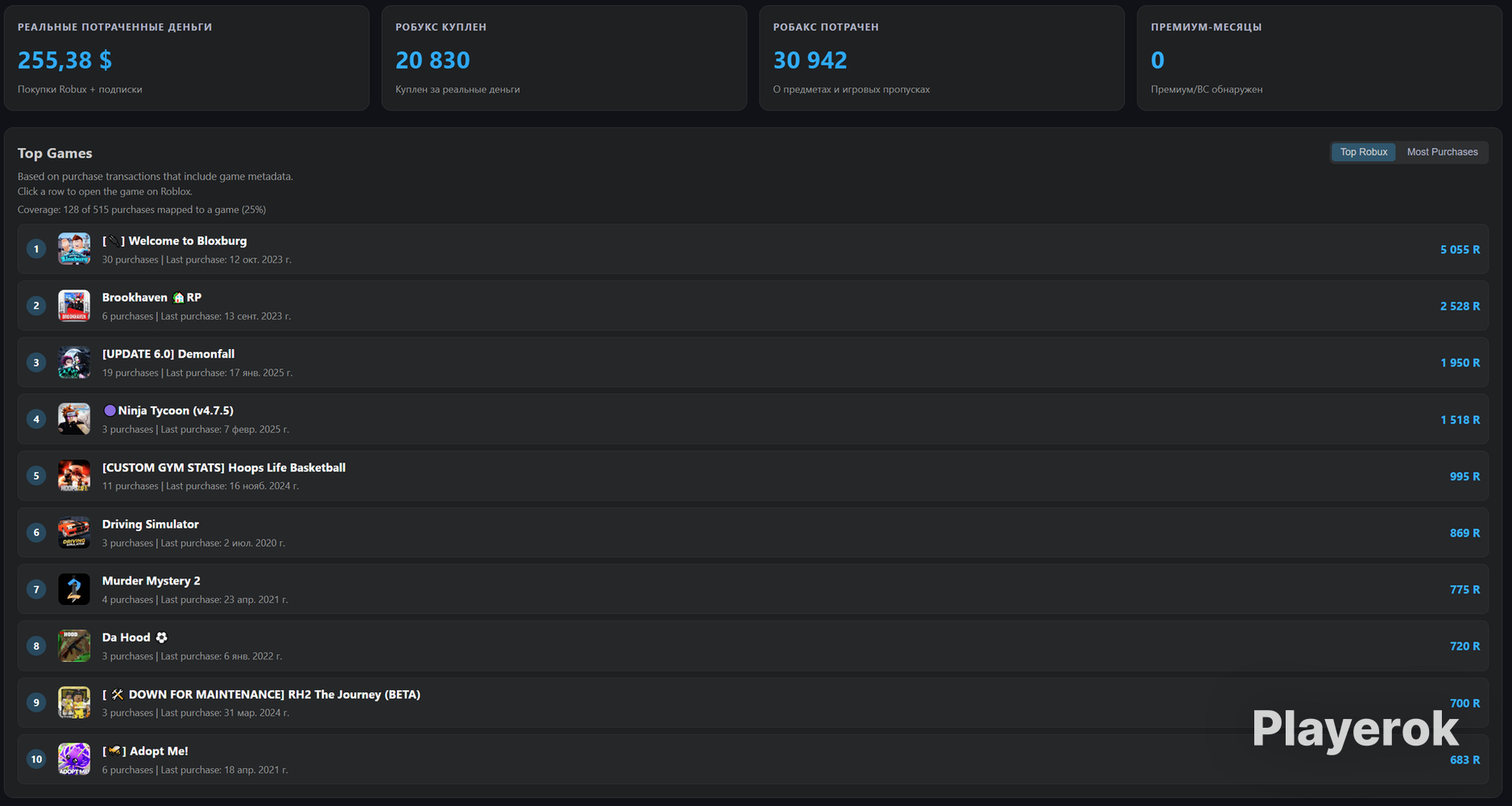Click the Adopt Me! title
The image size is (1512, 806).
point(145,751)
